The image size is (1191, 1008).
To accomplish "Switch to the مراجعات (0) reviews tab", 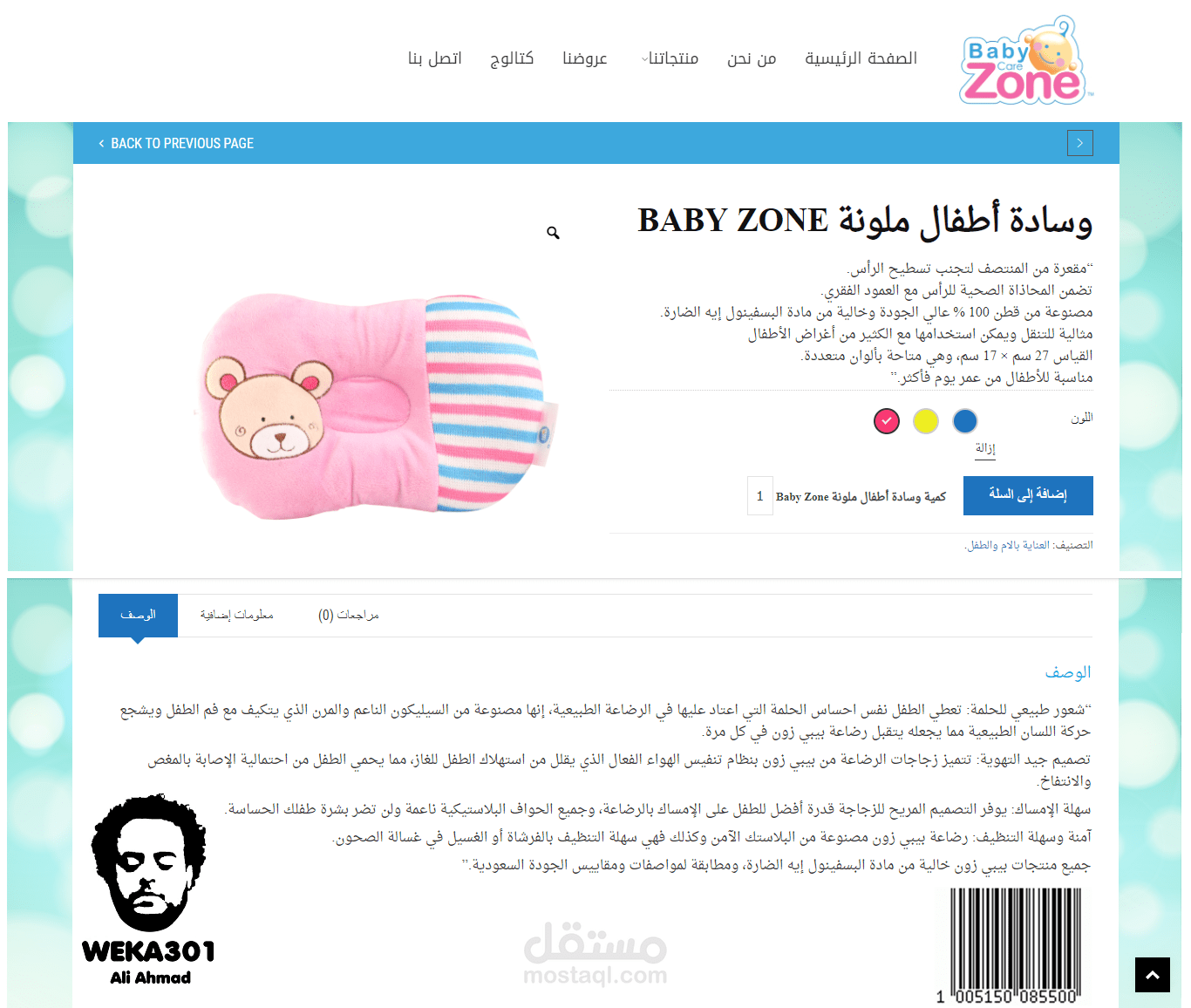I will (348, 615).
